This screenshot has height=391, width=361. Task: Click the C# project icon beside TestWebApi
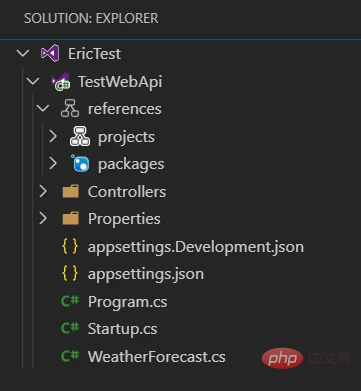[x=60, y=82]
